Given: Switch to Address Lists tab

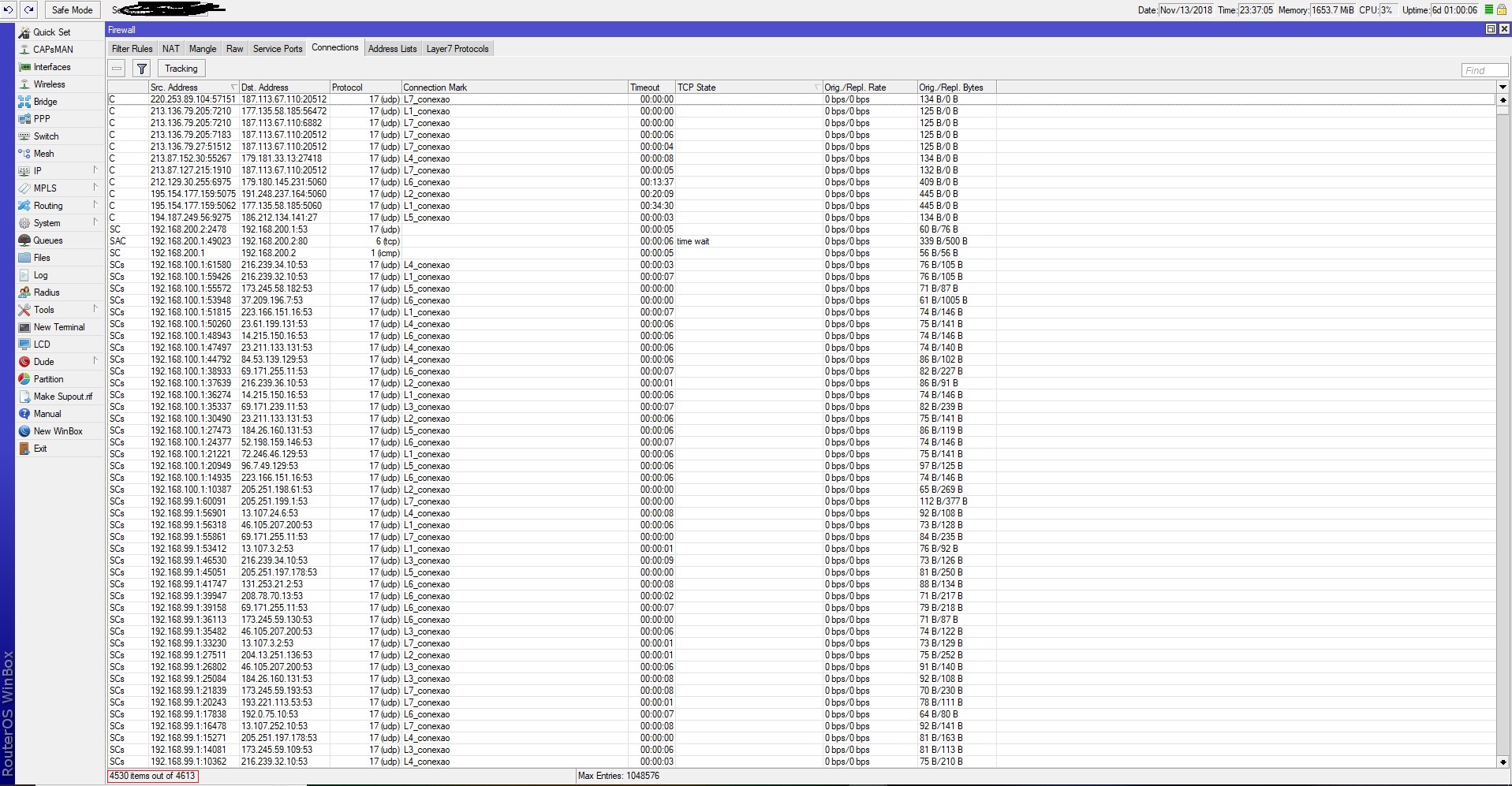Looking at the screenshot, I should [x=392, y=49].
